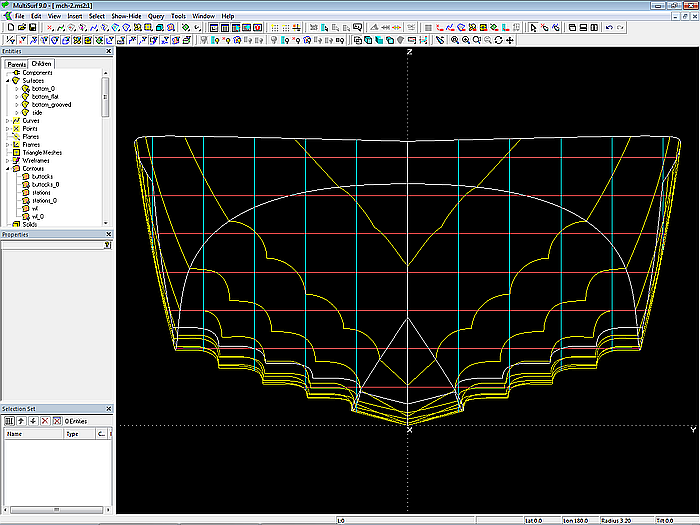Click the Pan crosshair arrows icon
The height and width of the screenshot is (525, 700).
coord(510,40)
